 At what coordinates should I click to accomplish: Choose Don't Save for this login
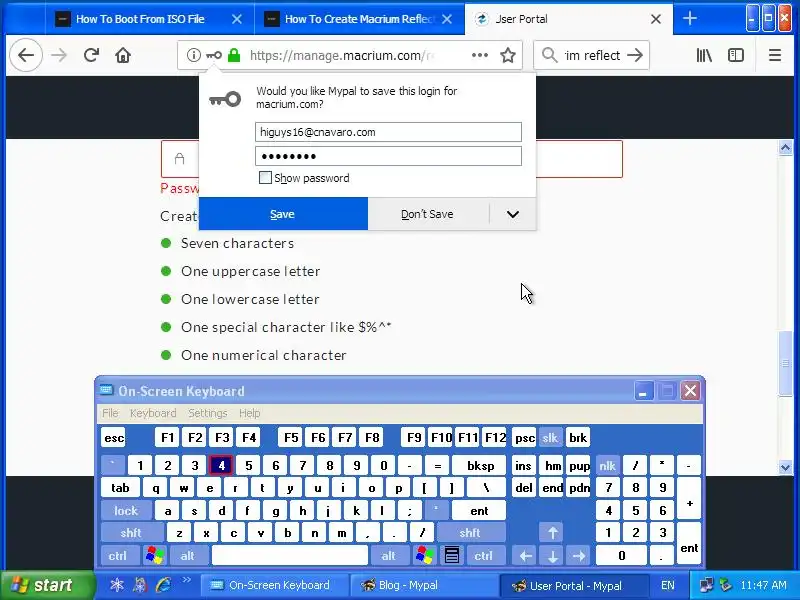tap(428, 214)
